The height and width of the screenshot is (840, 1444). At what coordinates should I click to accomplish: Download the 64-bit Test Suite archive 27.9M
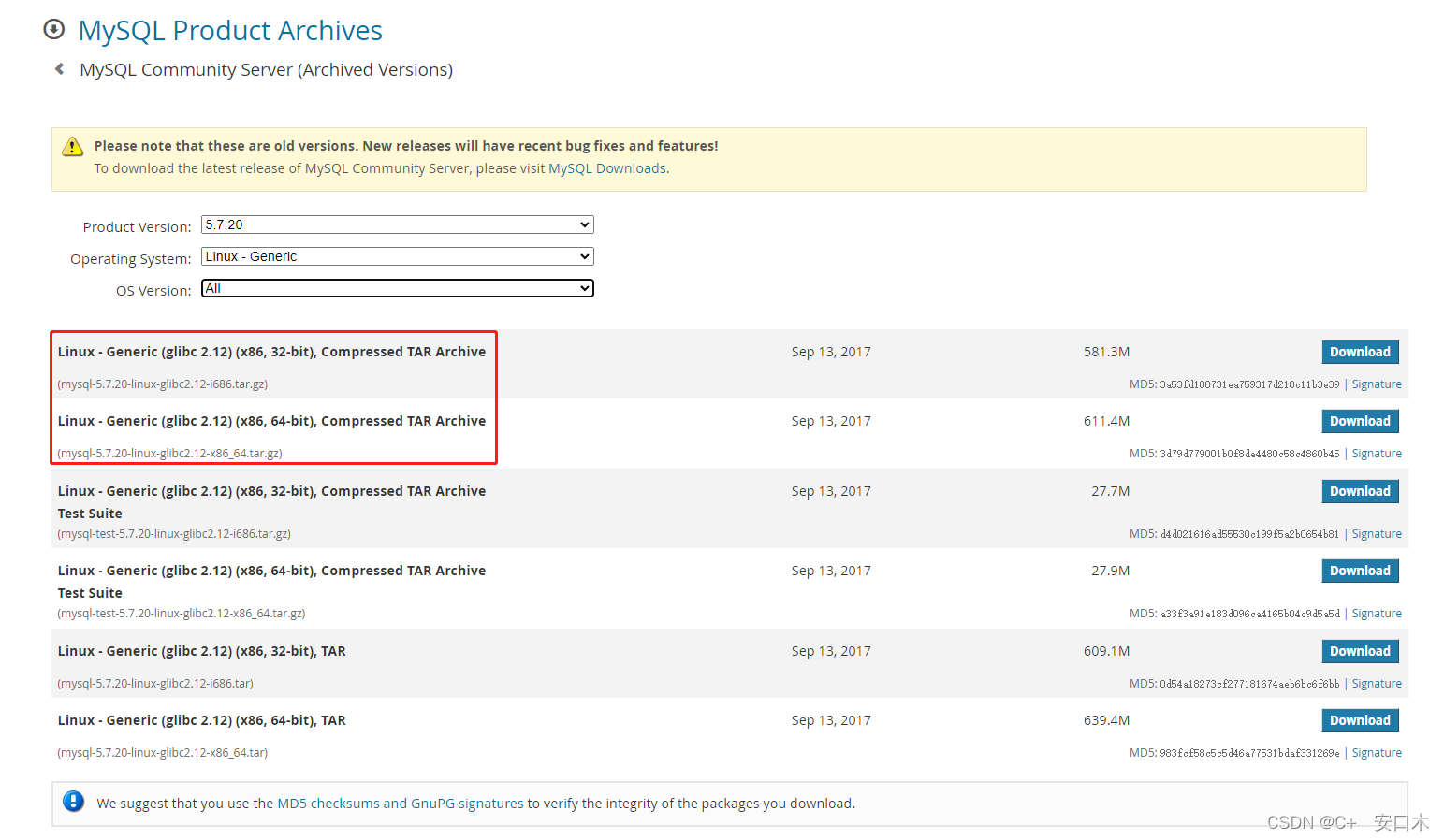click(x=1360, y=571)
